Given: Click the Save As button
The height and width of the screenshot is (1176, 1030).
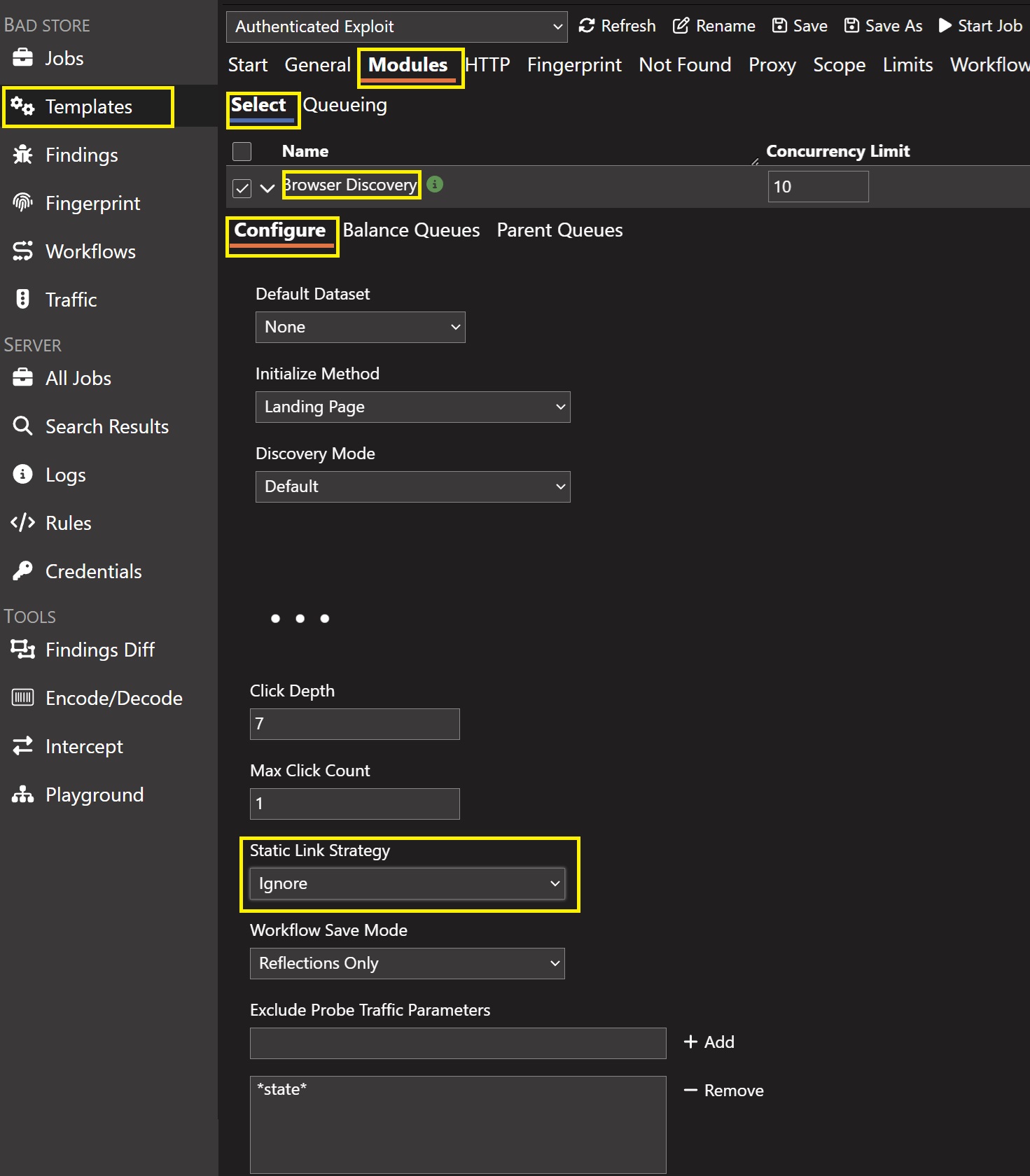Looking at the screenshot, I should point(883,26).
